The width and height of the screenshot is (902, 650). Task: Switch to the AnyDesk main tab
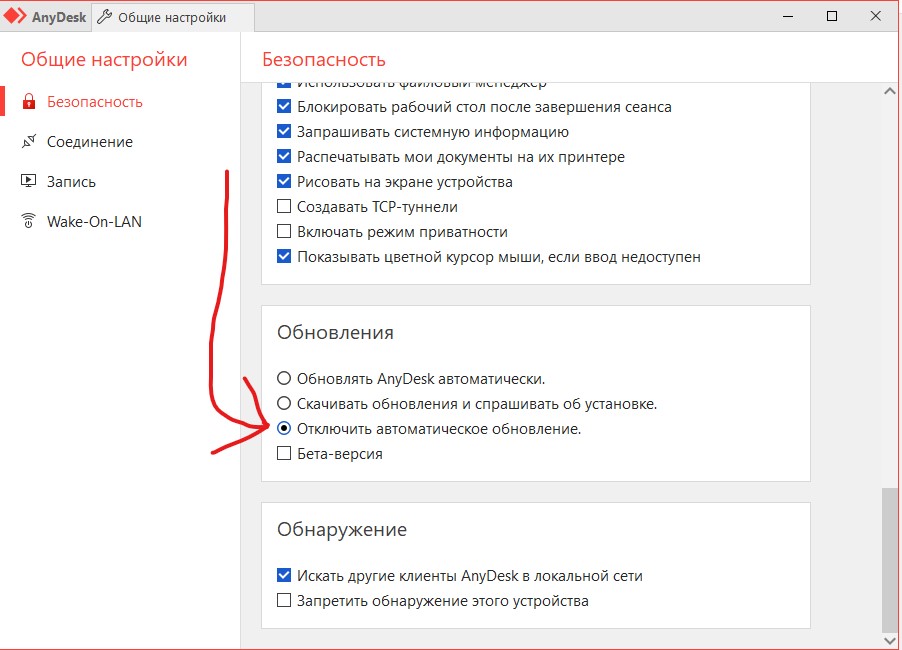[45, 17]
